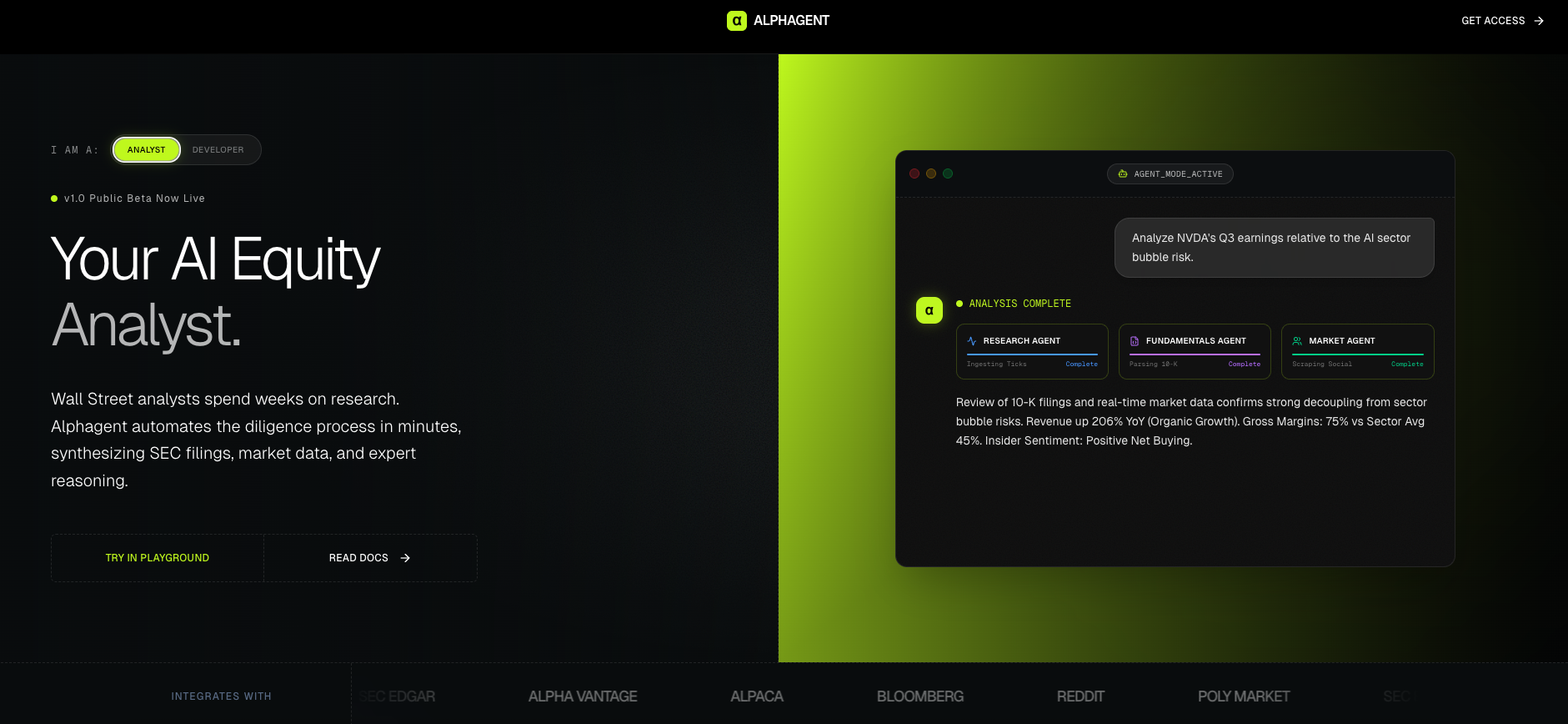Click the Research Agent progress bar

[x=1032, y=354]
